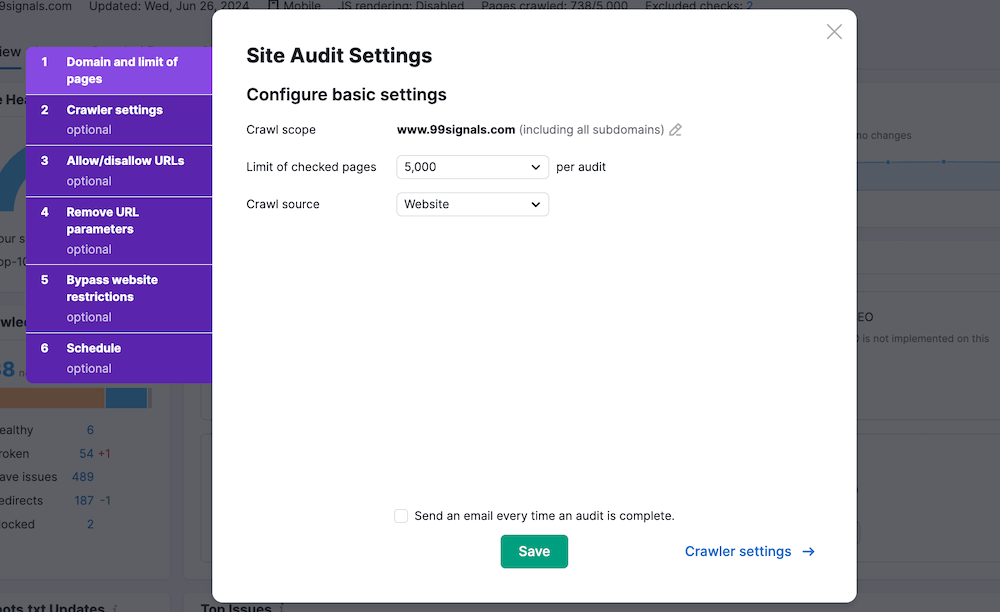Viewport: 1000px width, 612px height.
Task: Go to step 2 Crawler settings in sidebar
Action: (x=119, y=120)
